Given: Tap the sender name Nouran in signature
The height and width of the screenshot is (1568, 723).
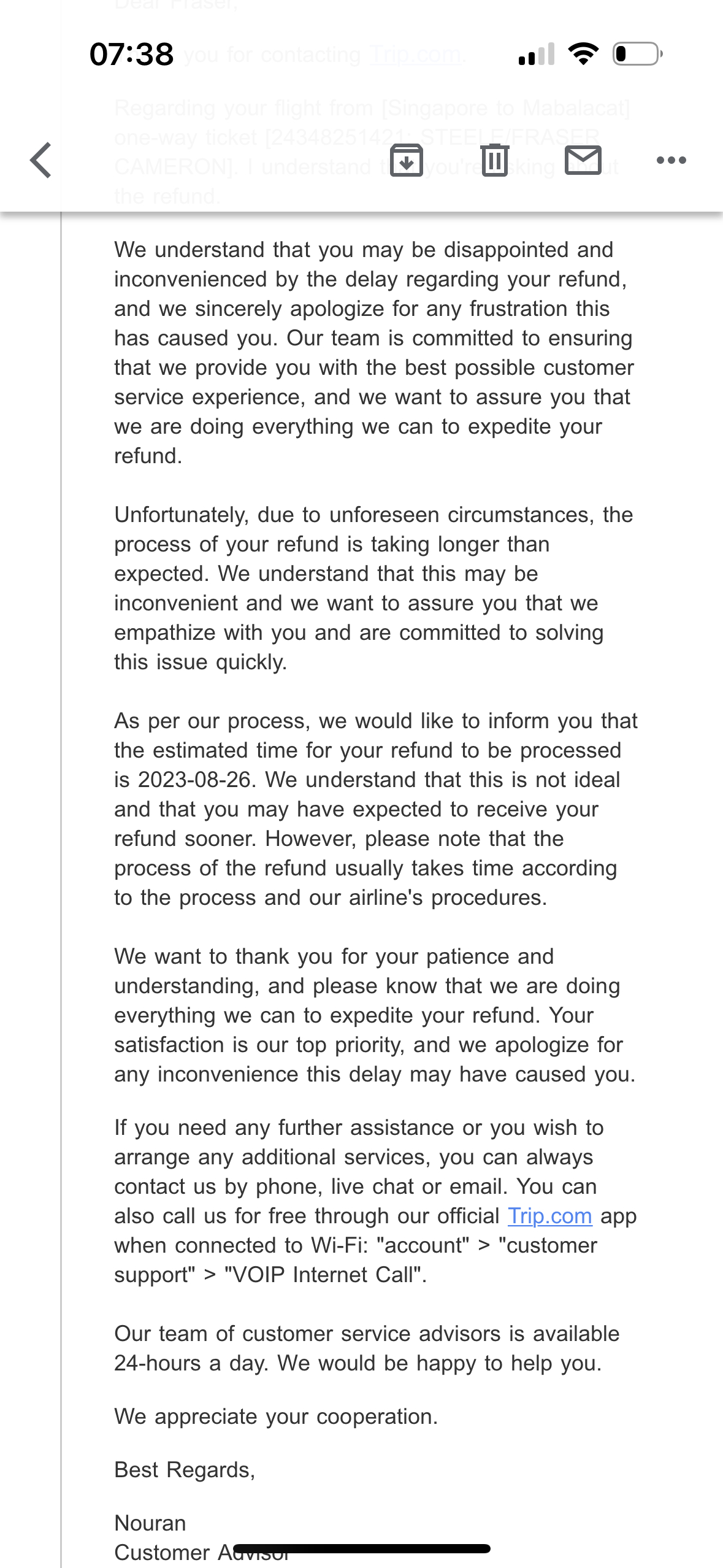Looking at the screenshot, I should pos(150,1523).
